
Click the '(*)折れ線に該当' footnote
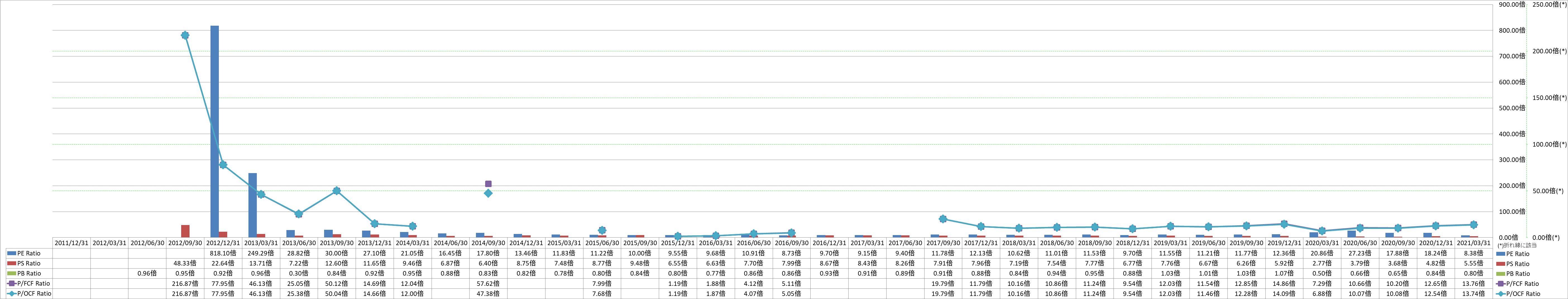[1516, 245]
